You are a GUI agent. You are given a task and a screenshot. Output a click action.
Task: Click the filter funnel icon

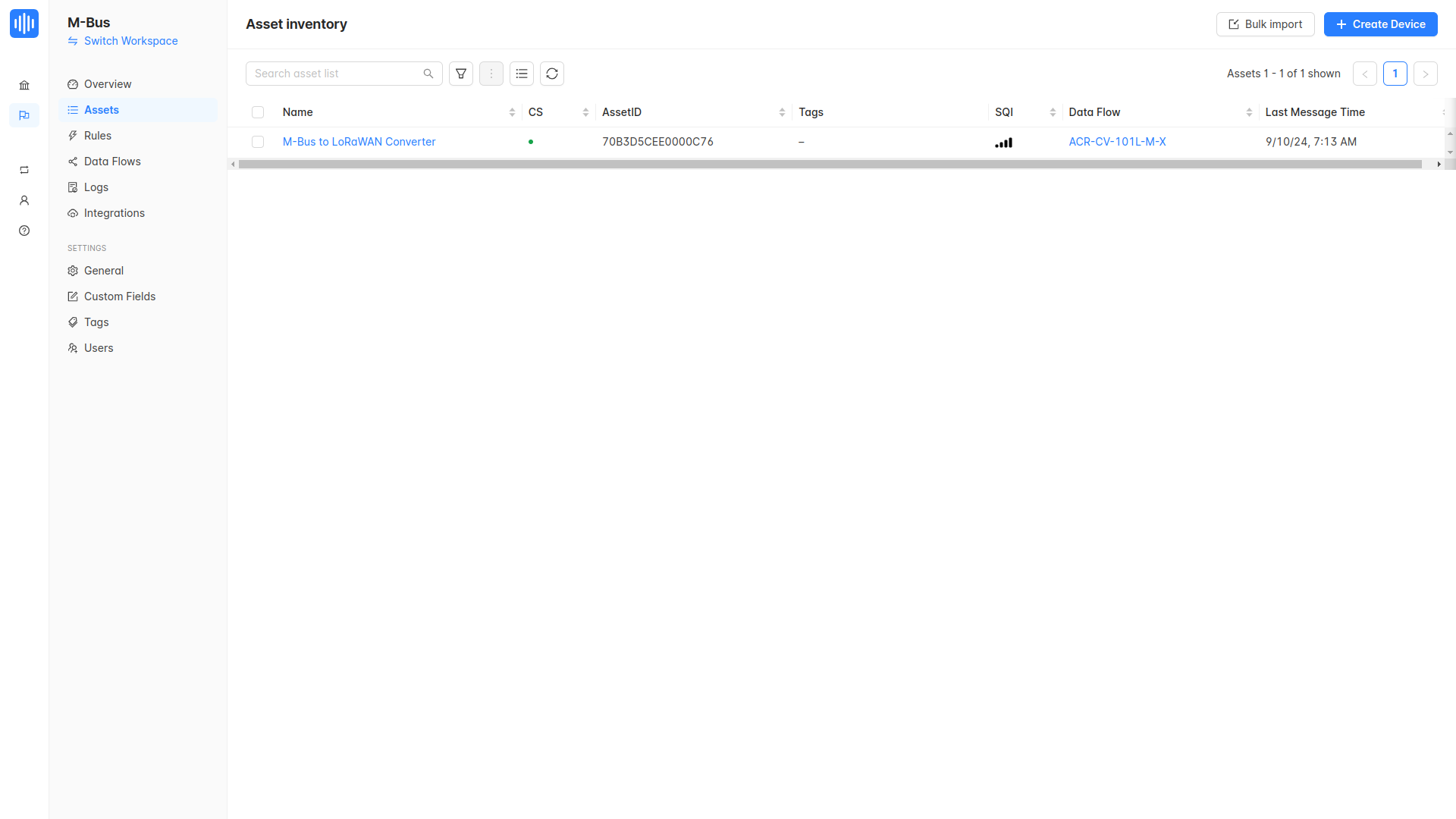pyautogui.click(x=461, y=74)
